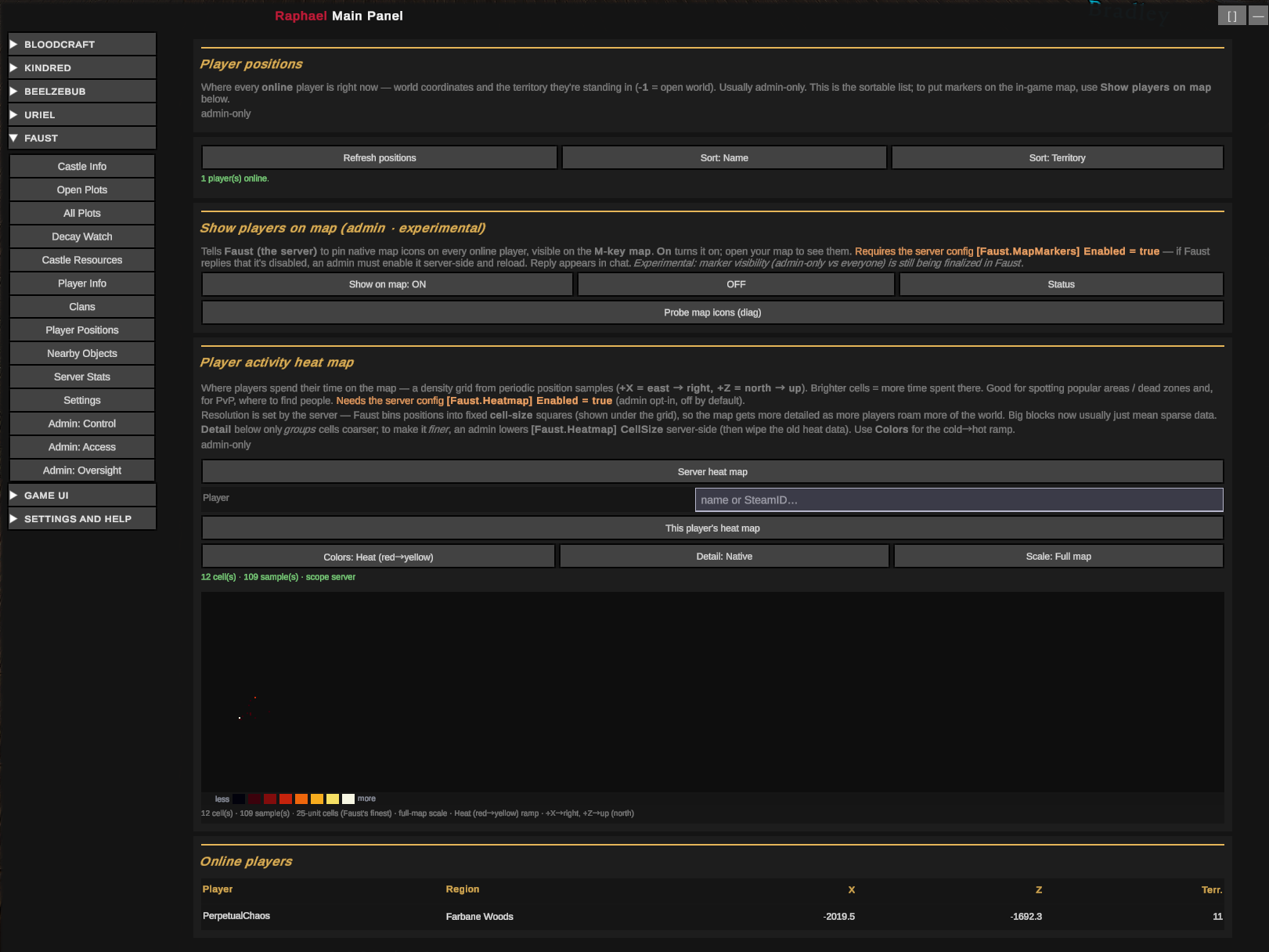
Task: Click the Region column header
Action: tap(463, 889)
